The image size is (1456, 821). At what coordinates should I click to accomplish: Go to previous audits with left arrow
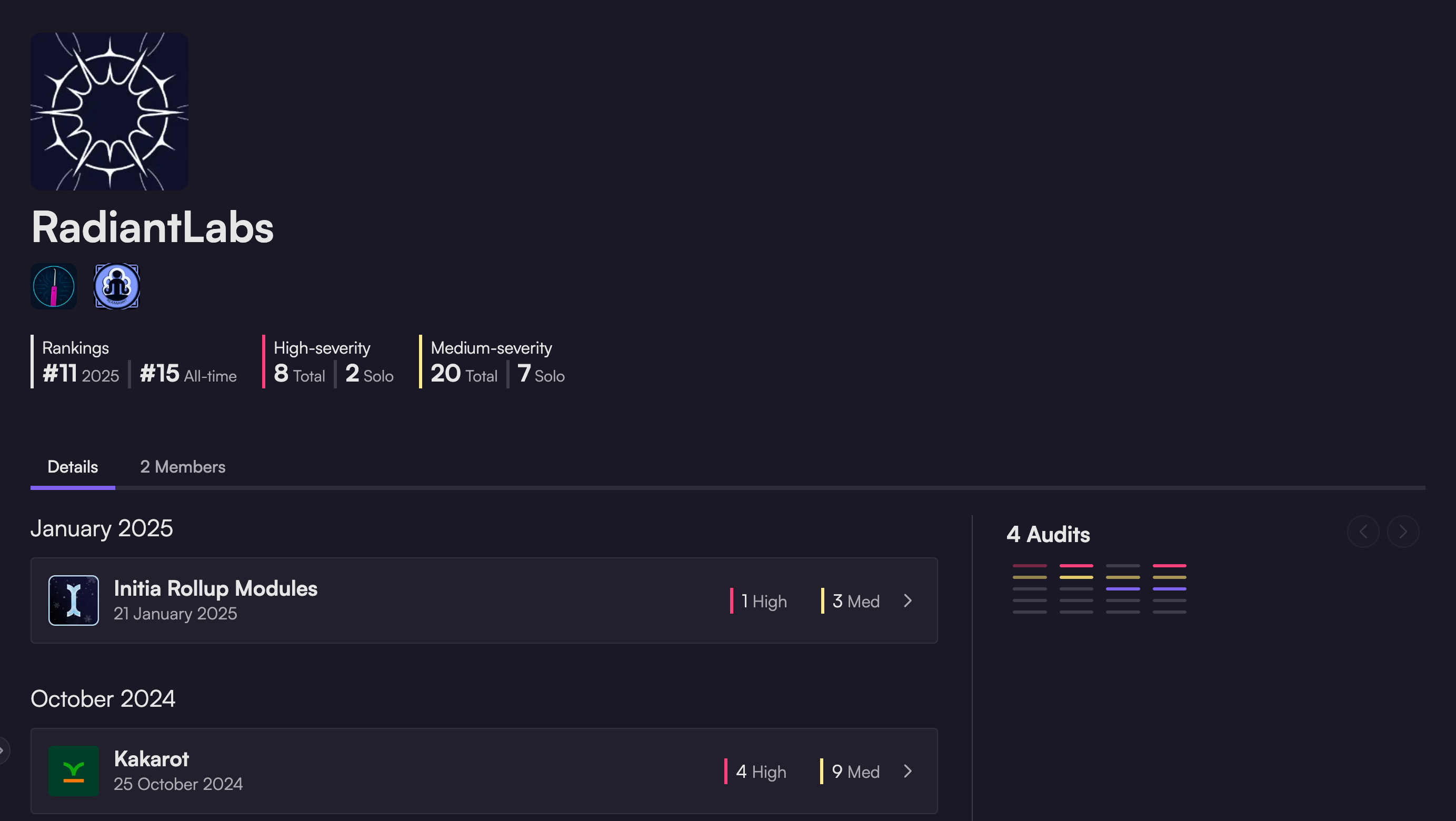point(1363,532)
